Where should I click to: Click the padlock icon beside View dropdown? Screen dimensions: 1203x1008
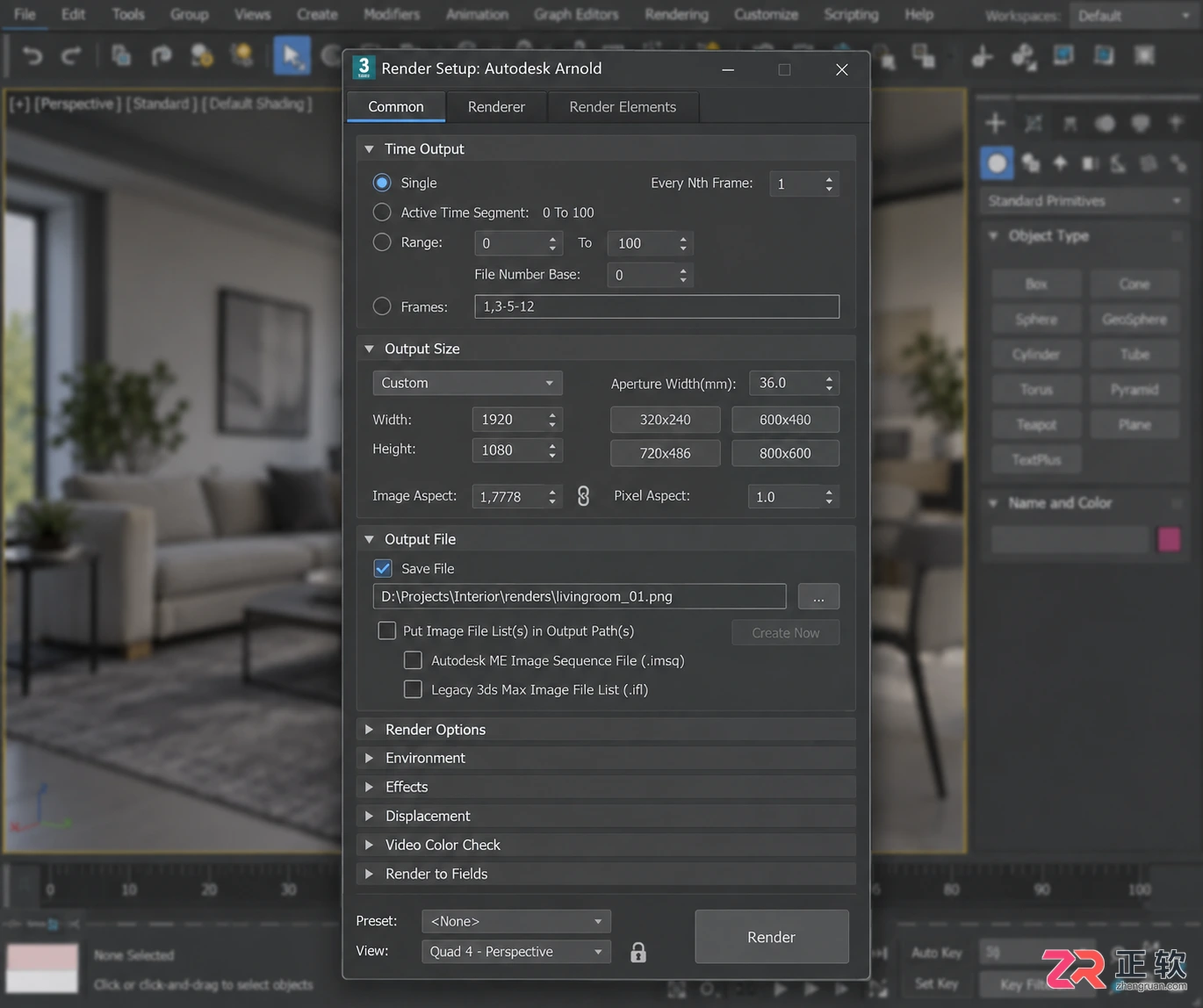(638, 952)
